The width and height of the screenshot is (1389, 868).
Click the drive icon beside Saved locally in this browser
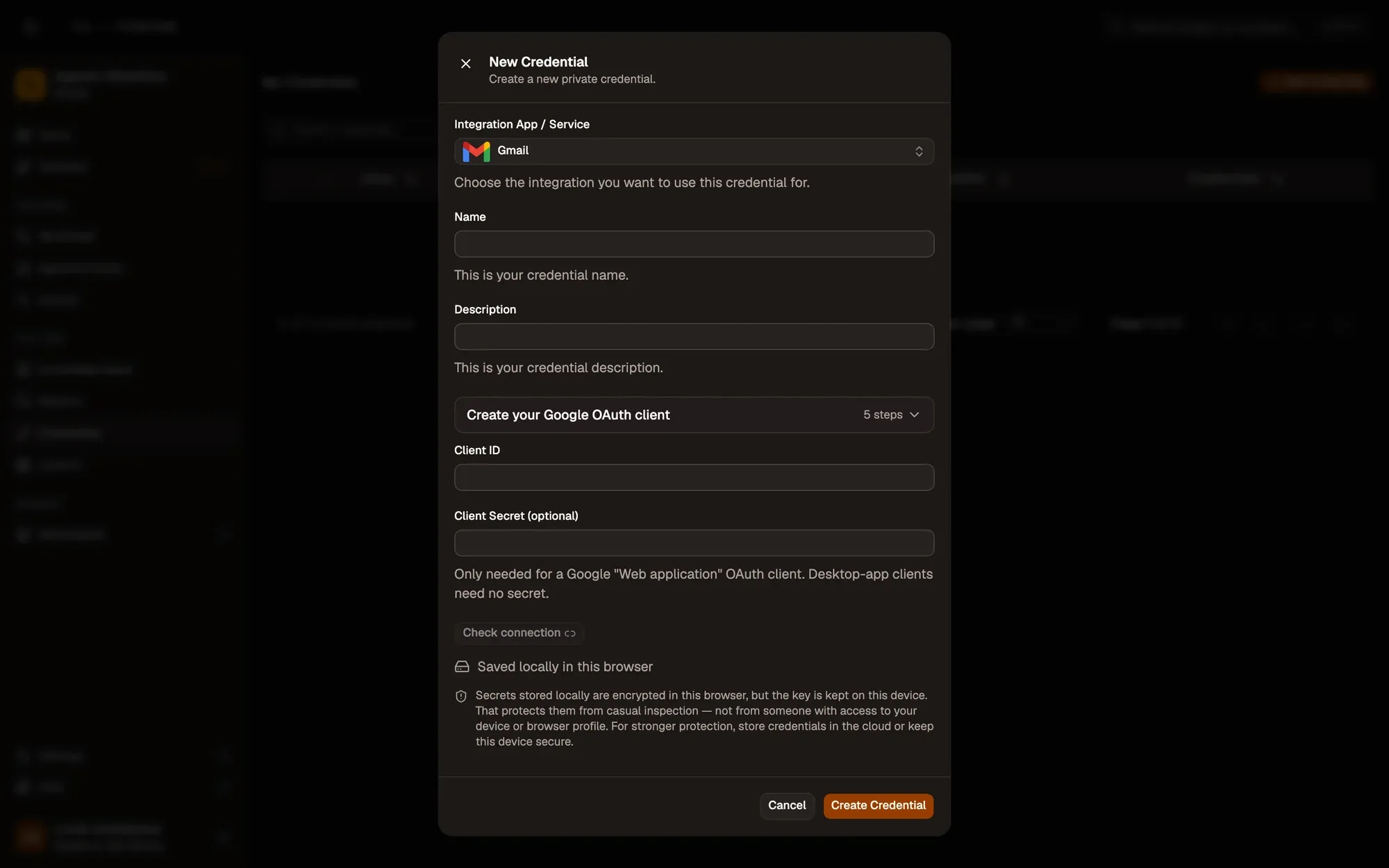coord(462,667)
